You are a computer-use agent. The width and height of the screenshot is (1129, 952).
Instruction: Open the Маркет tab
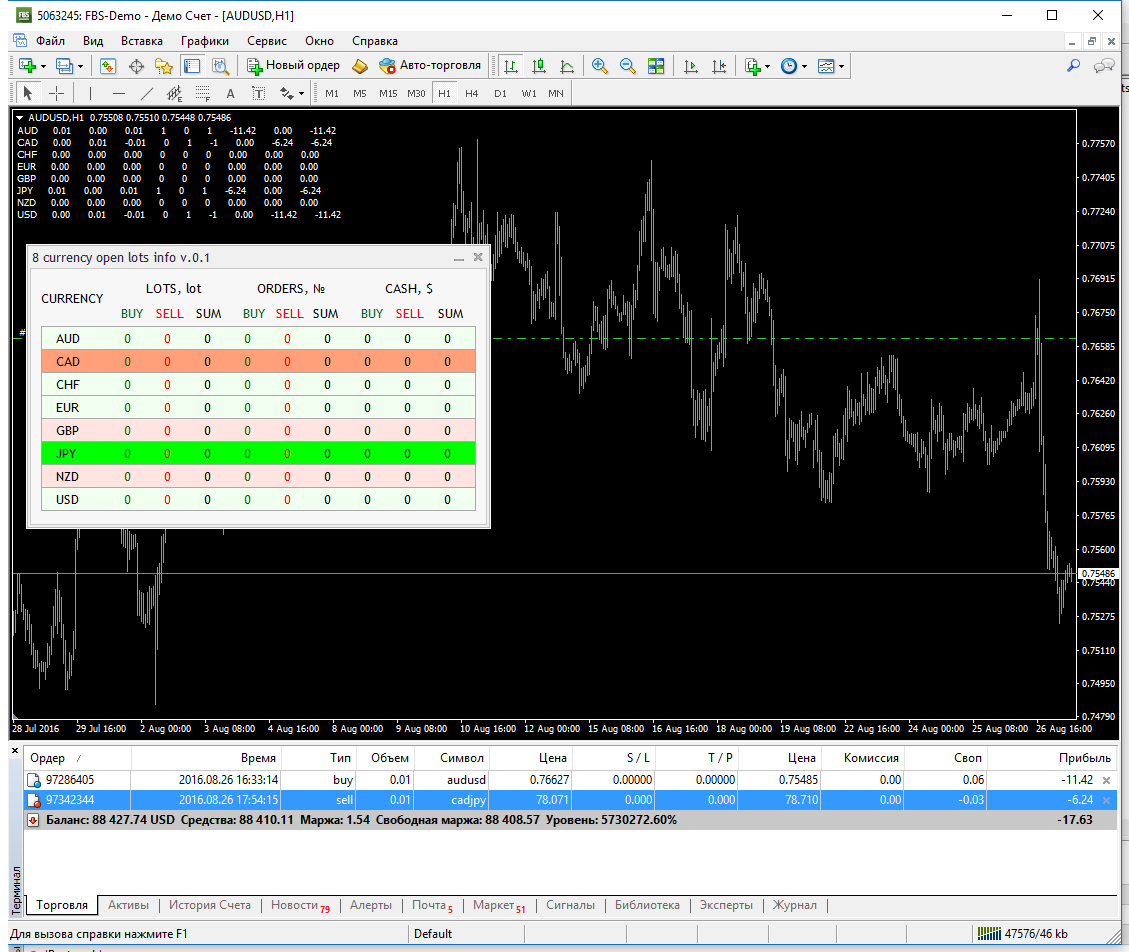click(498, 905)
